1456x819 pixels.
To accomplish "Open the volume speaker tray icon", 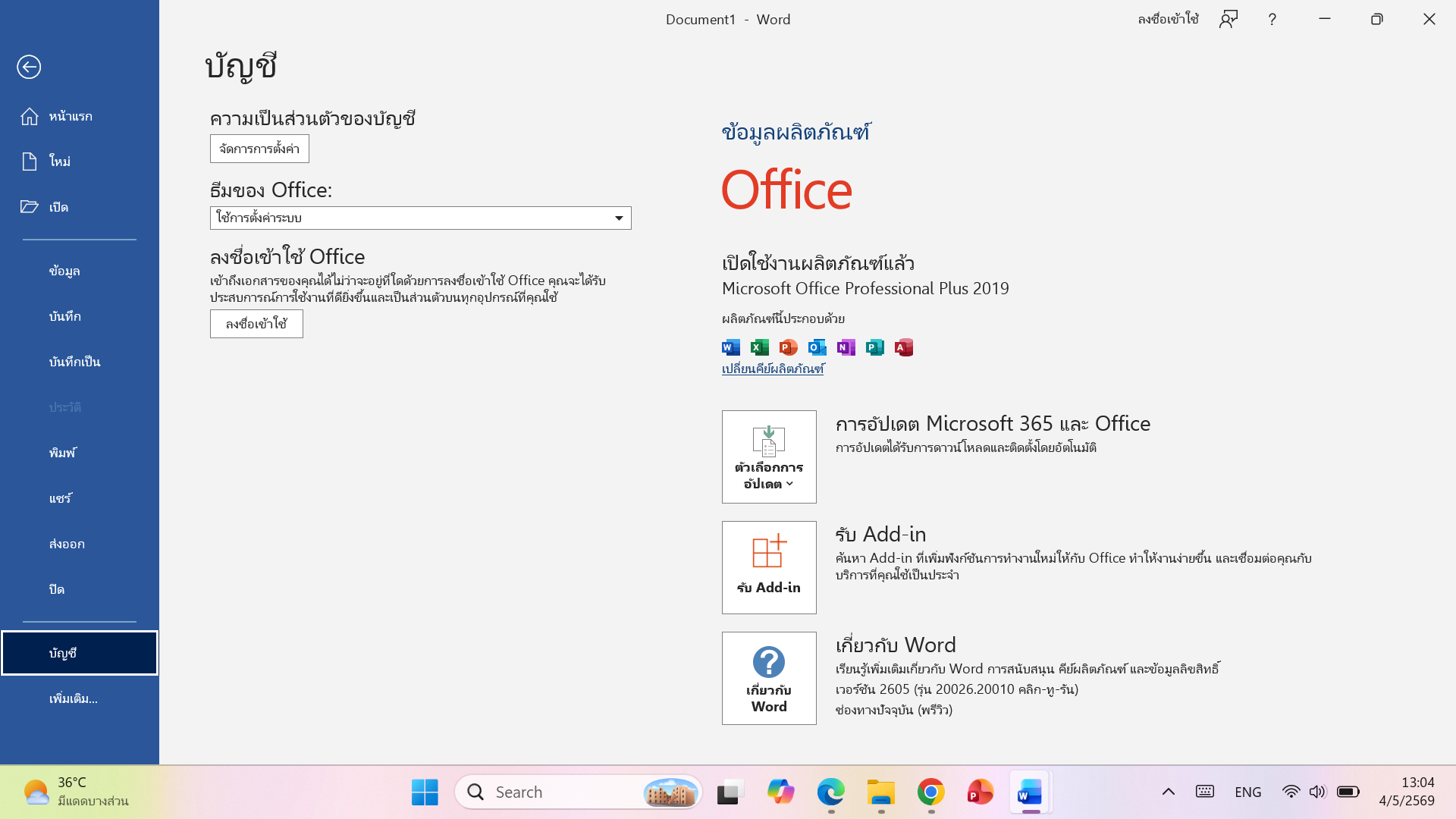I will coord(1317,792).
